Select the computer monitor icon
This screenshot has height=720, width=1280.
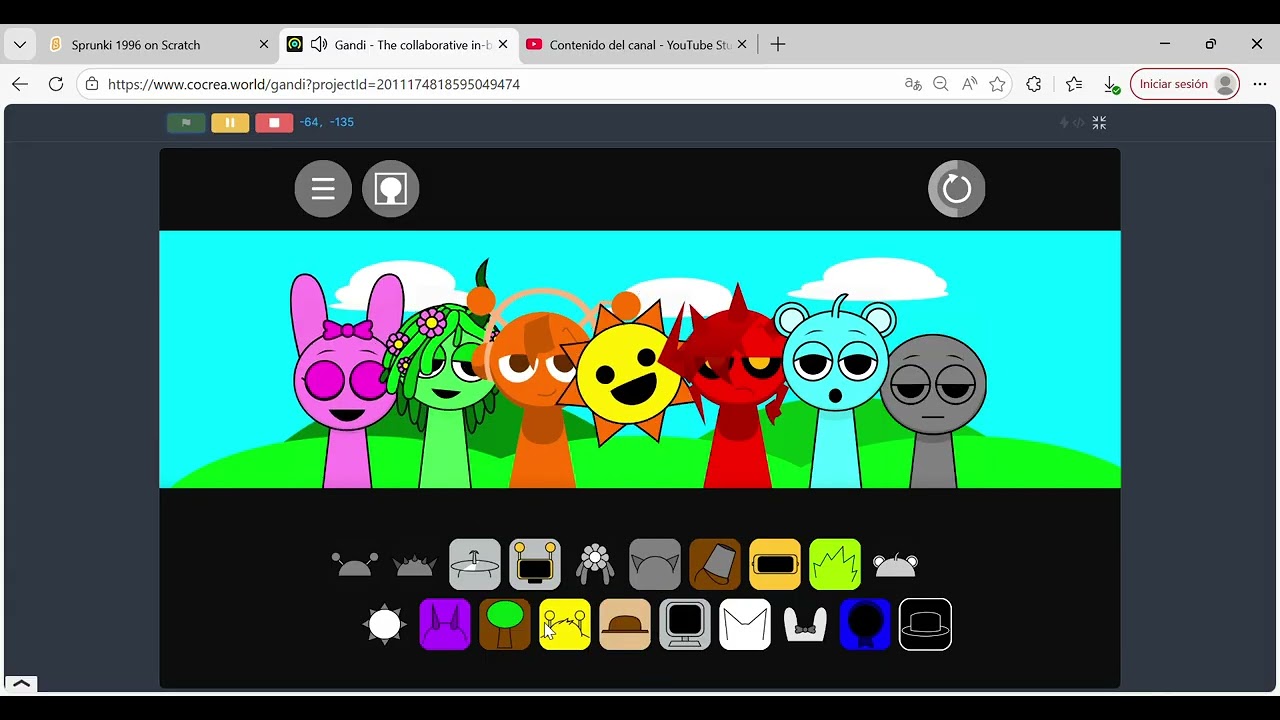tap(685, 624)
